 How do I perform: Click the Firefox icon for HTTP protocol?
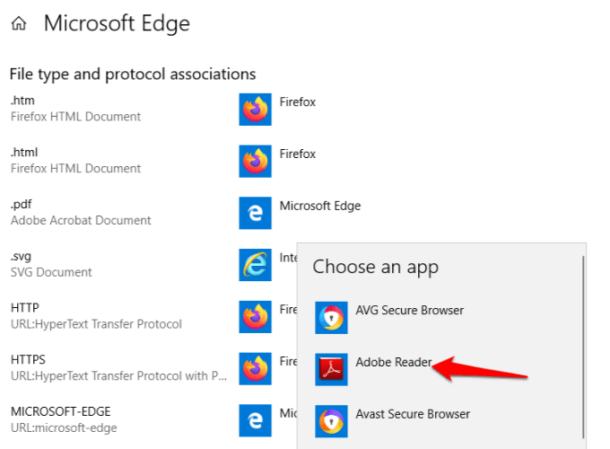255,316
